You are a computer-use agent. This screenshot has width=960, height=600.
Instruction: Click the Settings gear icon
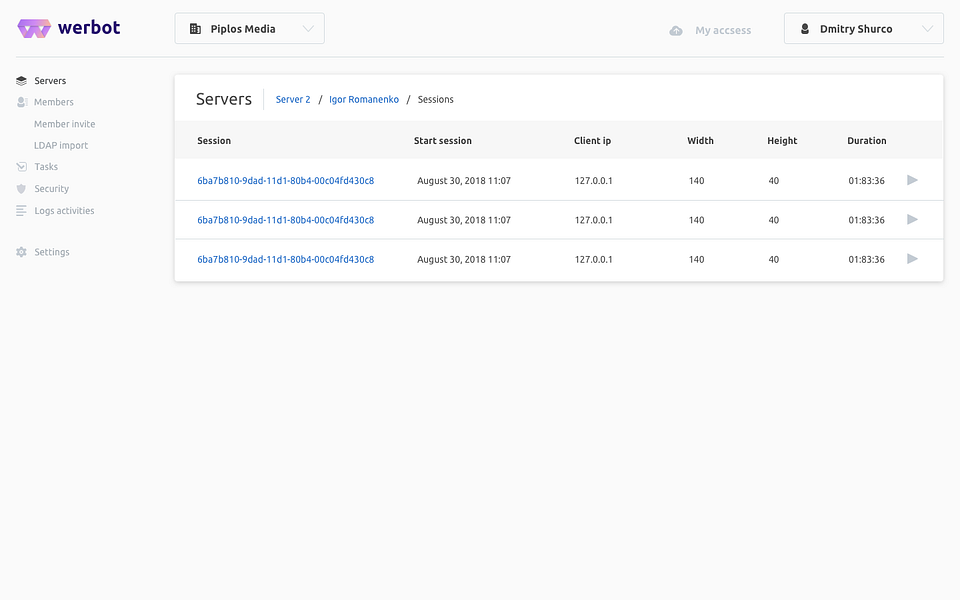(22, 252)
